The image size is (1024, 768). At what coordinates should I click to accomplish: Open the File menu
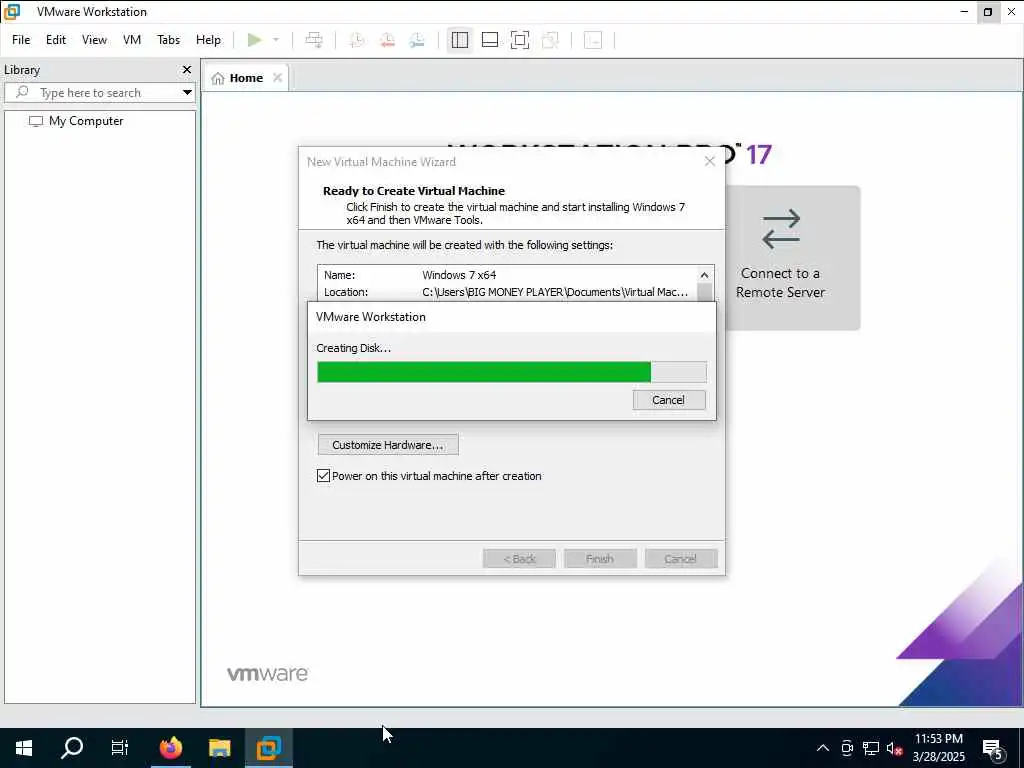point(21,40)
